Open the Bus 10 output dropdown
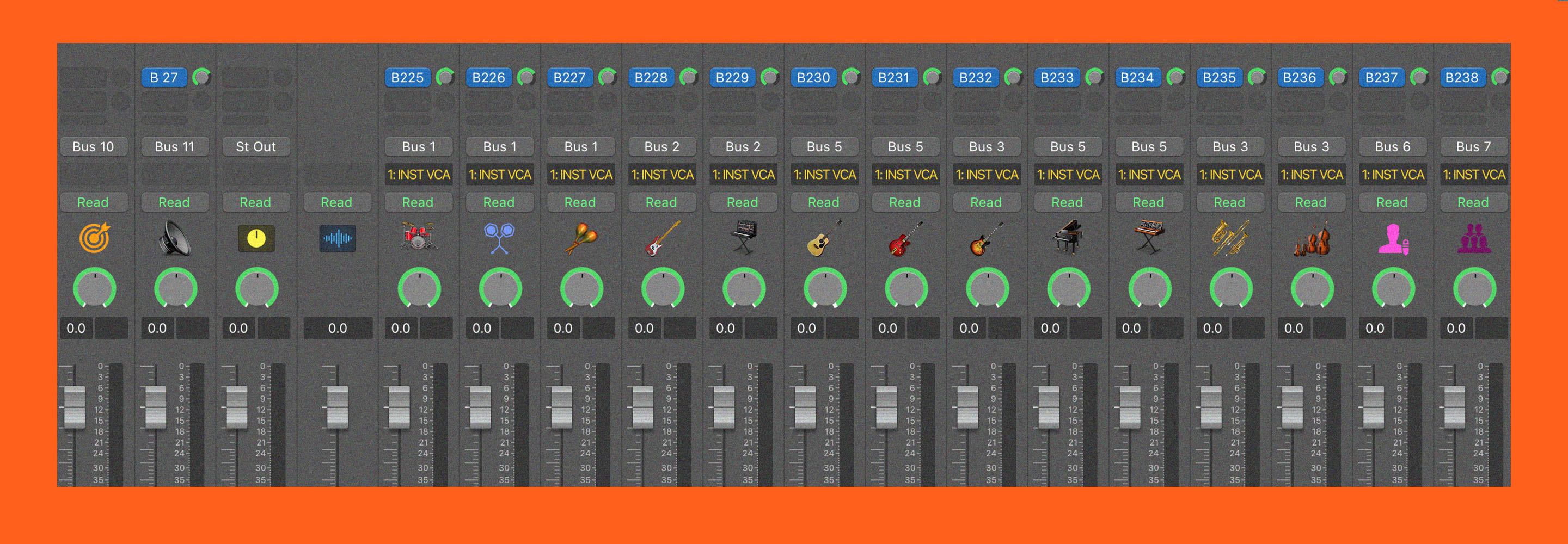1568x544 pixels. coord(94,147)
